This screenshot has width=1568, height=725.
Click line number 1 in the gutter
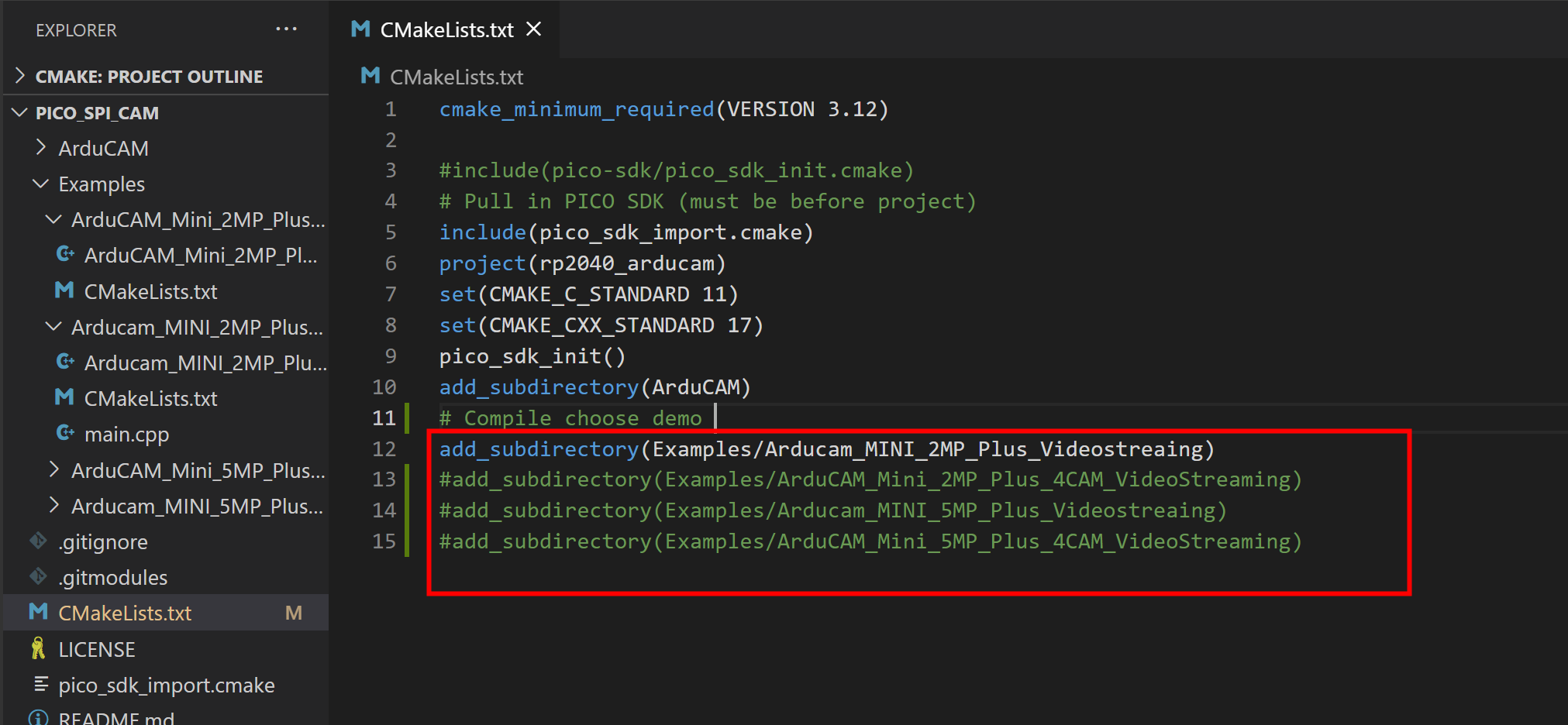pyautogui.click(x=391, y=109)
